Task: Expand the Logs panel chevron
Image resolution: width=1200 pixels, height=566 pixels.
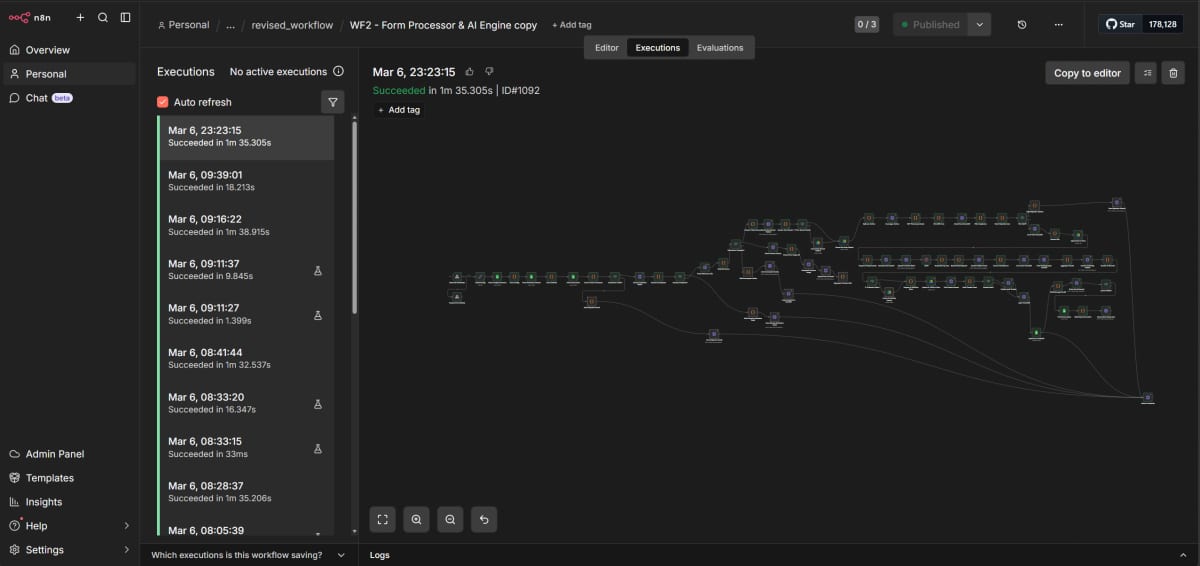Action: (x=1183, y=555)
